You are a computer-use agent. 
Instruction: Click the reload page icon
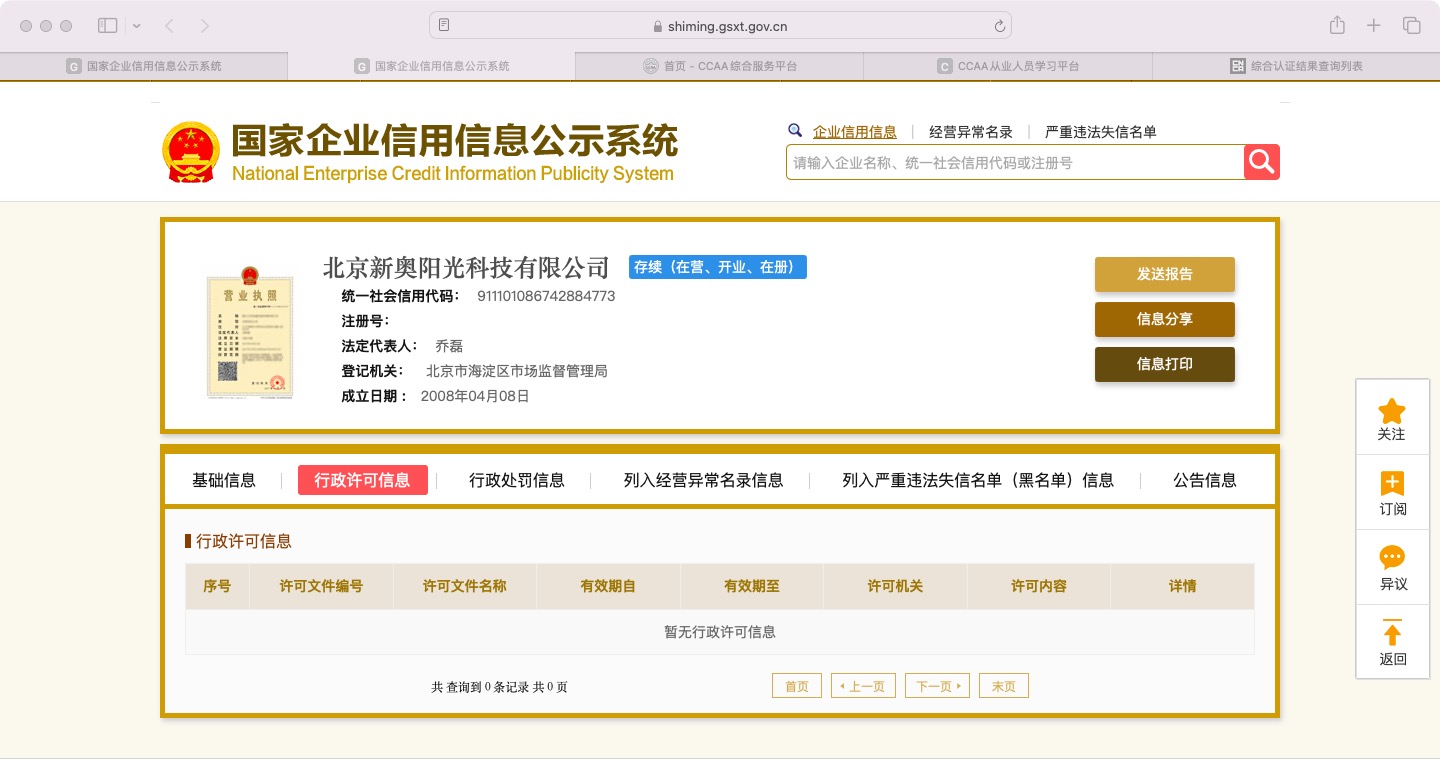[x=999, y=26]
